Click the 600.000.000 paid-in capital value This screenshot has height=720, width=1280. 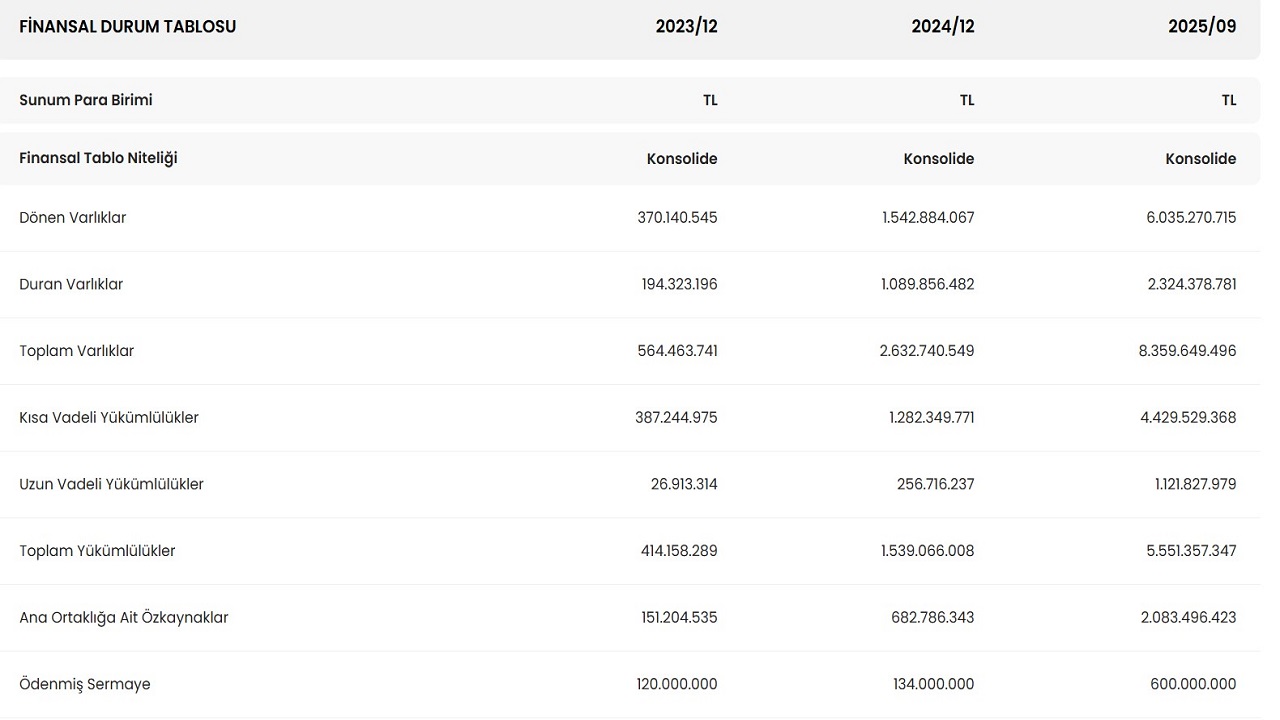pyautogui.click(x=1193, y=685)
